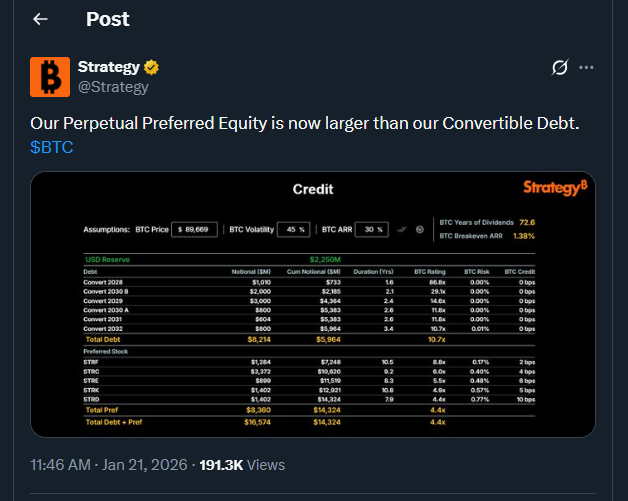Screen dimensions: 628x501
Task: Click the 191.3K Views count
Action: coord(242,464)
